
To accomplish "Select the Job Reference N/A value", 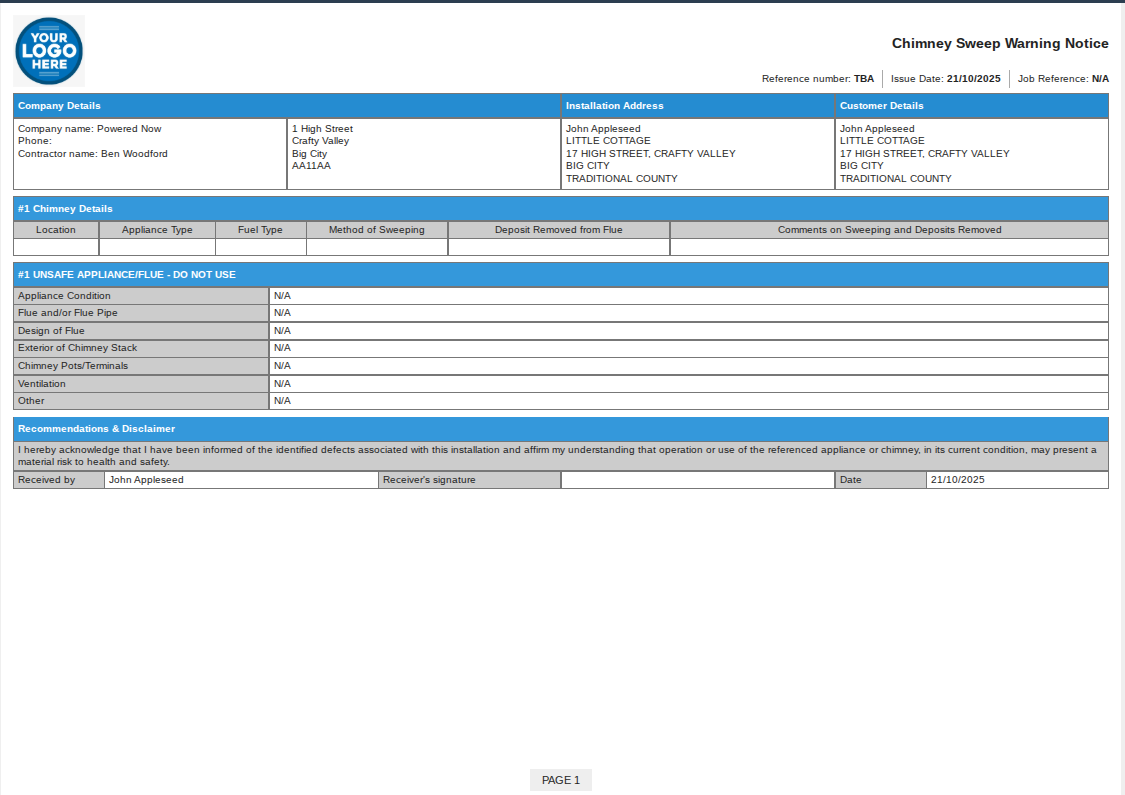I will pos(1099,78).
